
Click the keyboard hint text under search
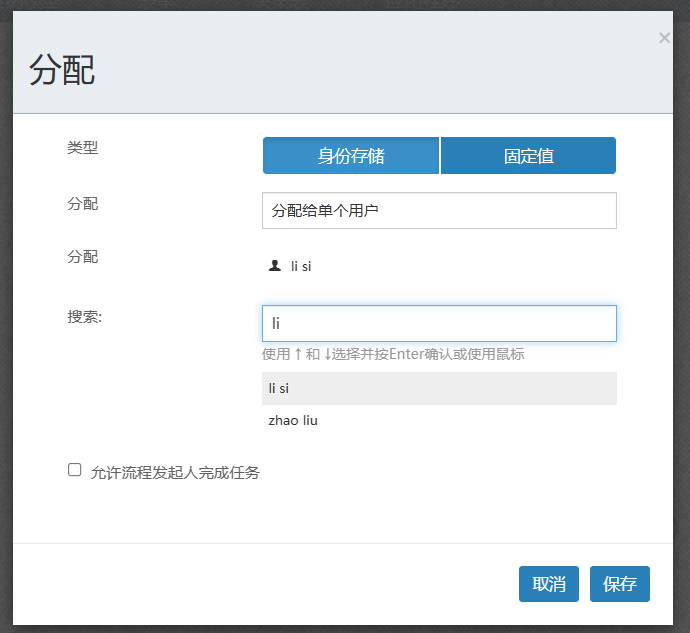click(x=393, y=354)
